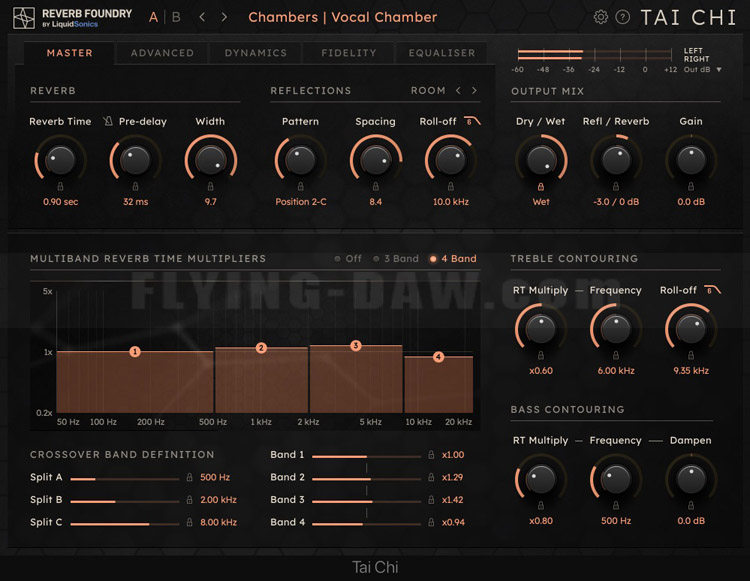Viewport: 750px width, 581px height.
Task: Lock the Split B crossover
Action: (189, 500)
